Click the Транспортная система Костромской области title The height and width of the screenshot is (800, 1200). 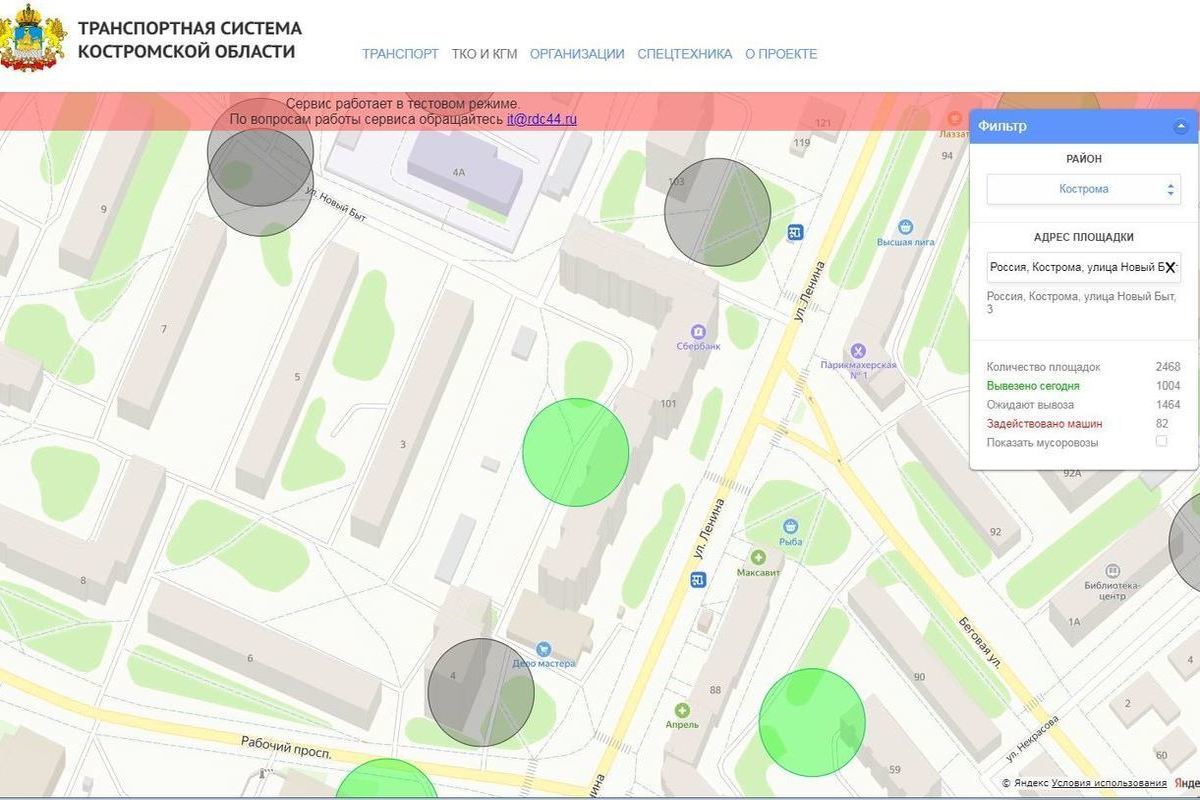(x=190, y=40)
